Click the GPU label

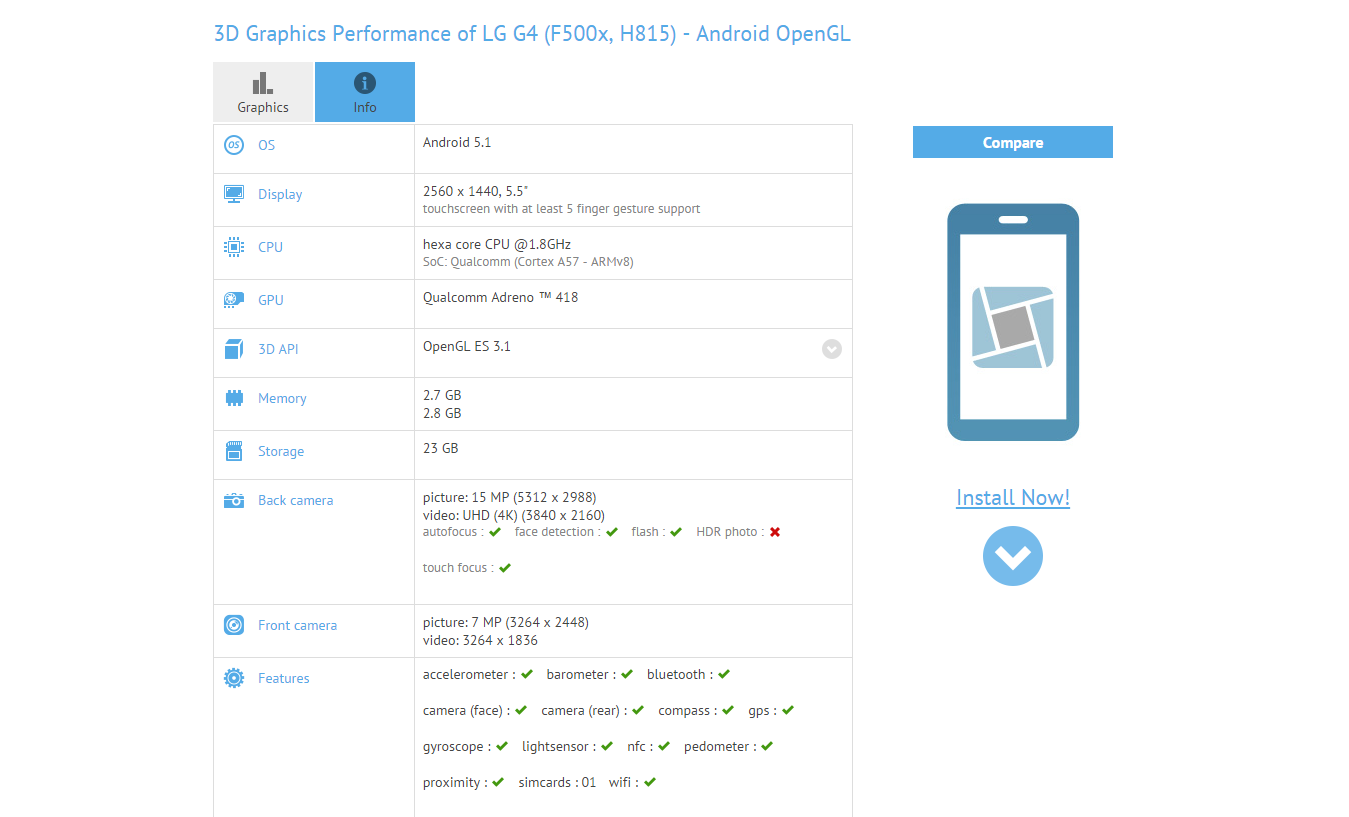coord(271,300)
